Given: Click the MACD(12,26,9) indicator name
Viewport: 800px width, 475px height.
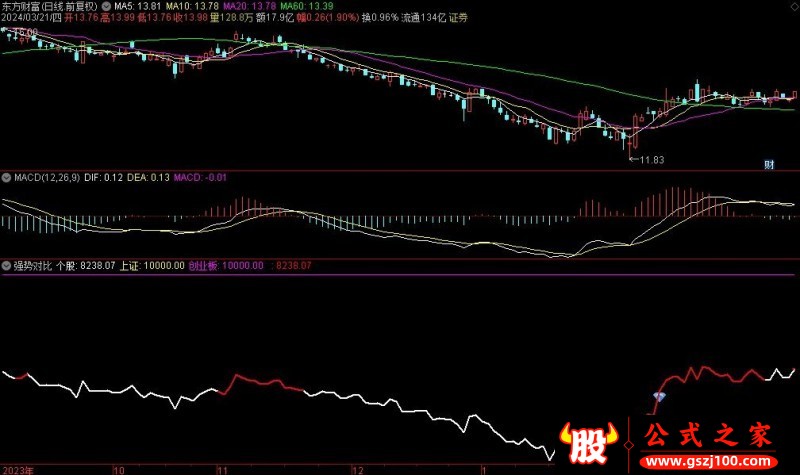Looking at the screenshot, I should (47, 178).
